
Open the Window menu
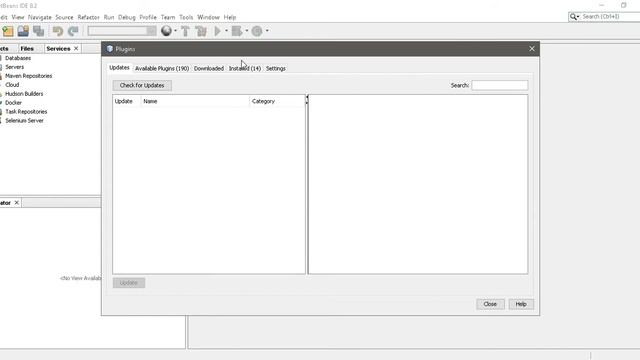pyautogui.click(x=208, y=17)
